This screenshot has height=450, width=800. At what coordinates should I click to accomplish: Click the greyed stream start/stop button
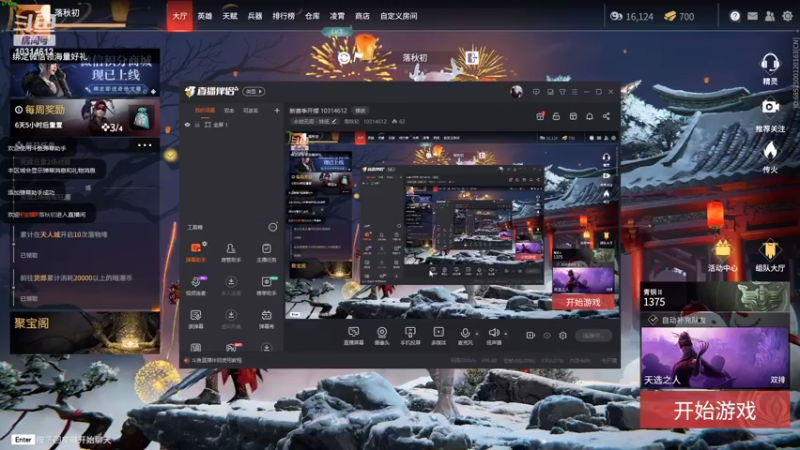[x=593, y=335]
